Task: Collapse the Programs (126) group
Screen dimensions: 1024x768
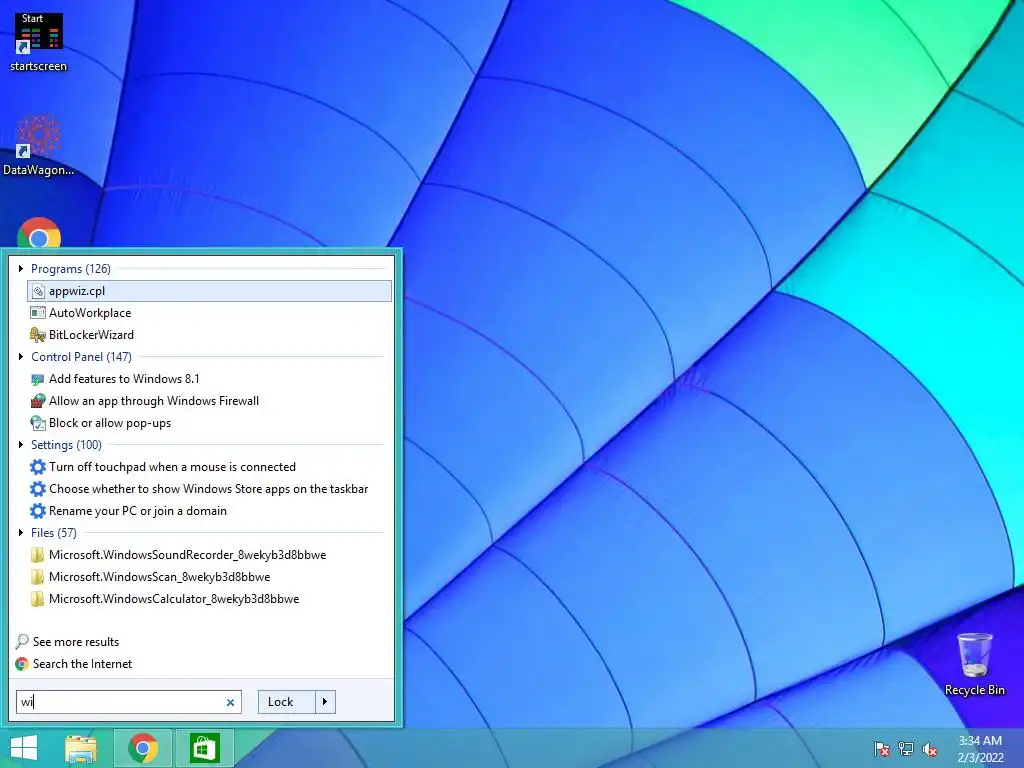Action: pyautogui.click(x=21, y=268)
